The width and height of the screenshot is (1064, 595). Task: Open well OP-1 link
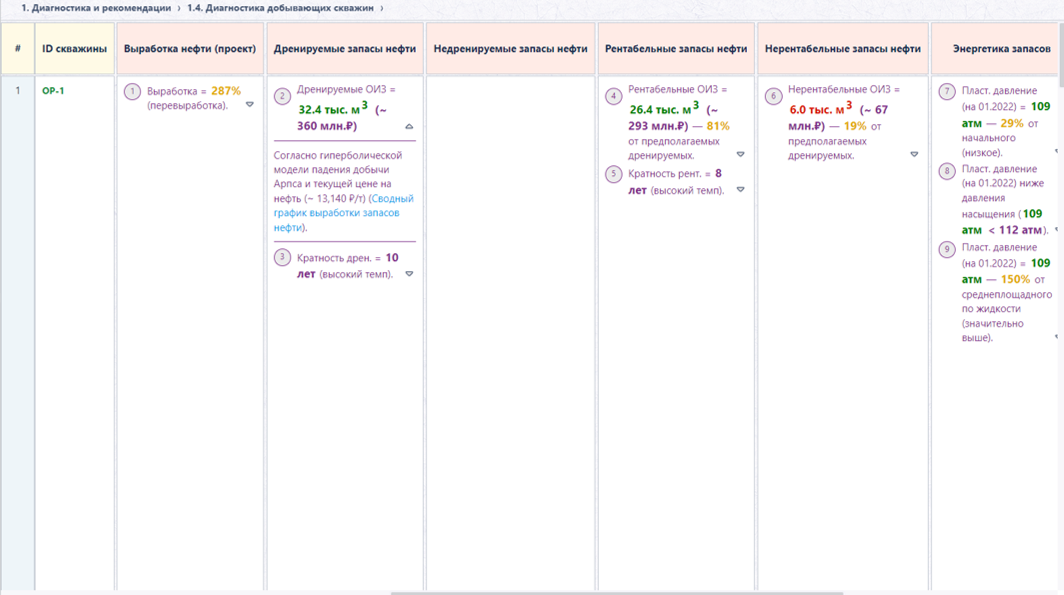(x=53, y=91)
